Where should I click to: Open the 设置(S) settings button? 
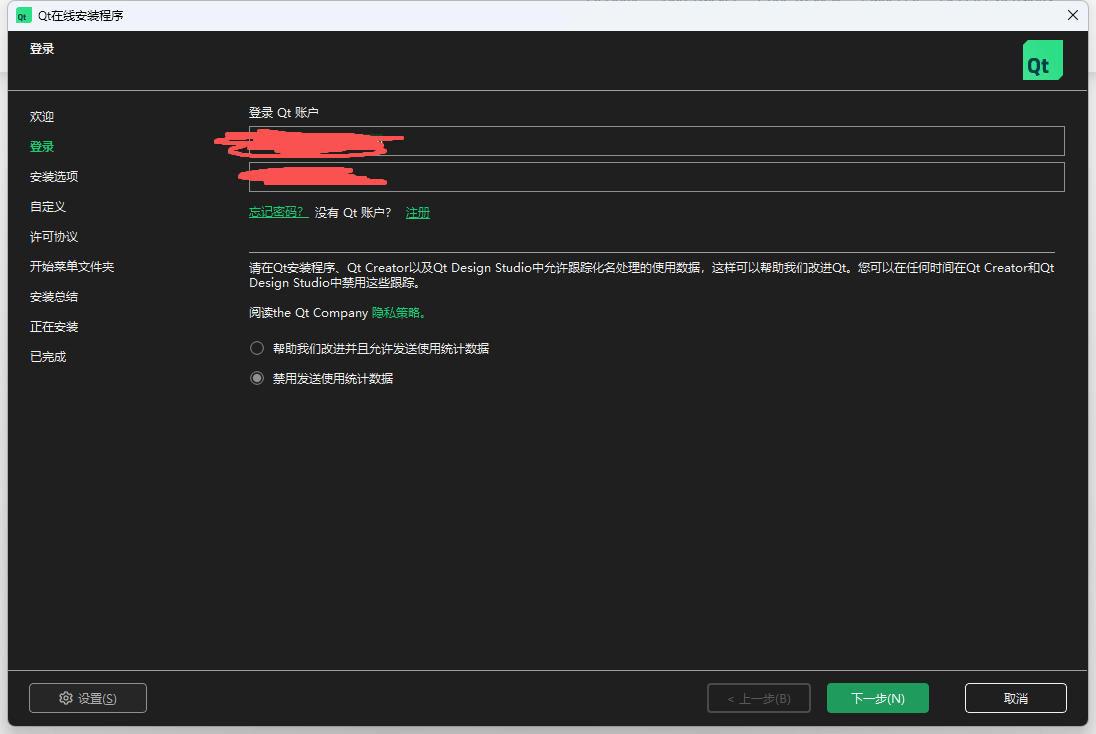click(x=88, y=698)
